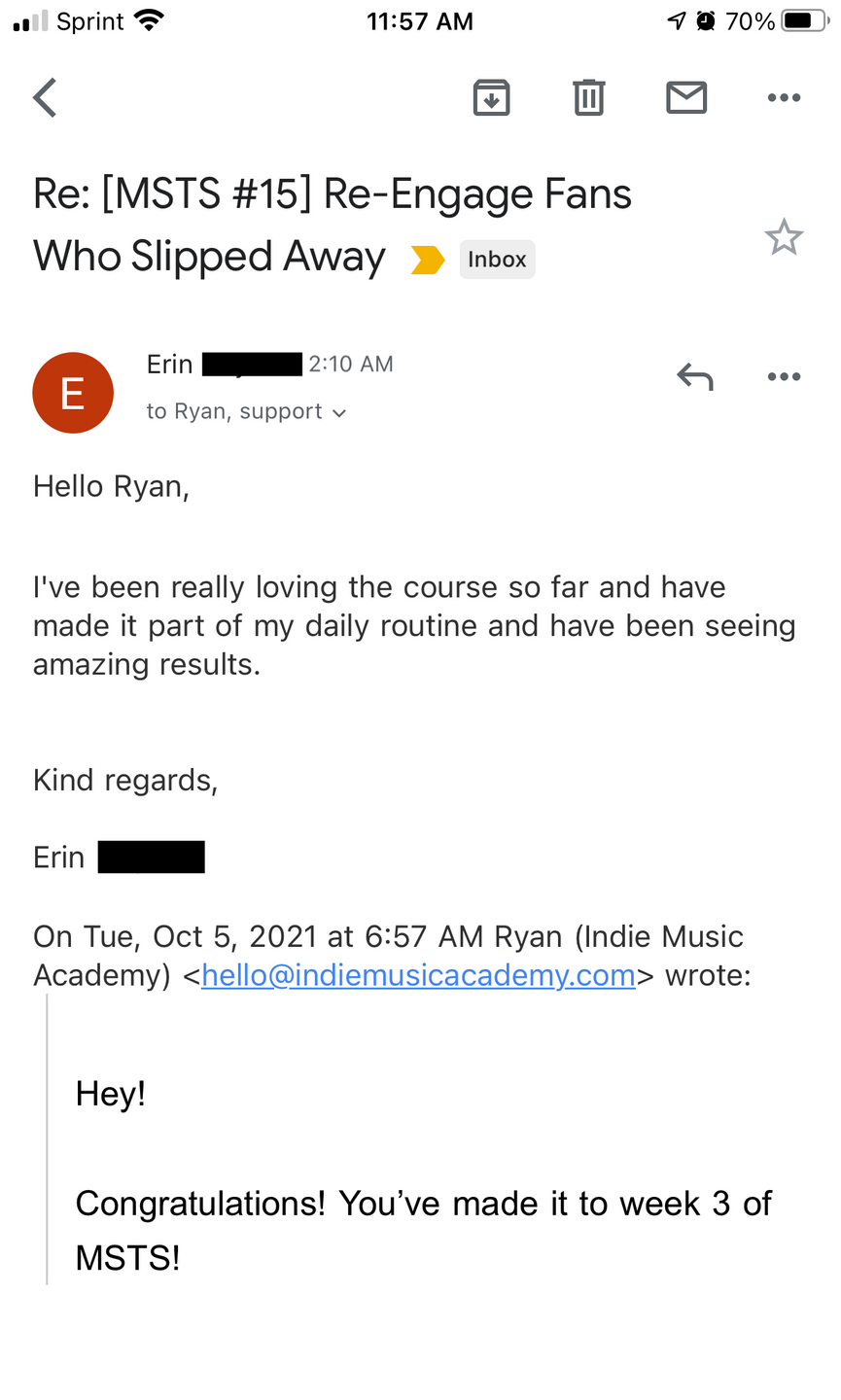The width and height of the screenshot is (841, 1400).
Task: Delete this email with trash icon
Action: click(588, 97)
